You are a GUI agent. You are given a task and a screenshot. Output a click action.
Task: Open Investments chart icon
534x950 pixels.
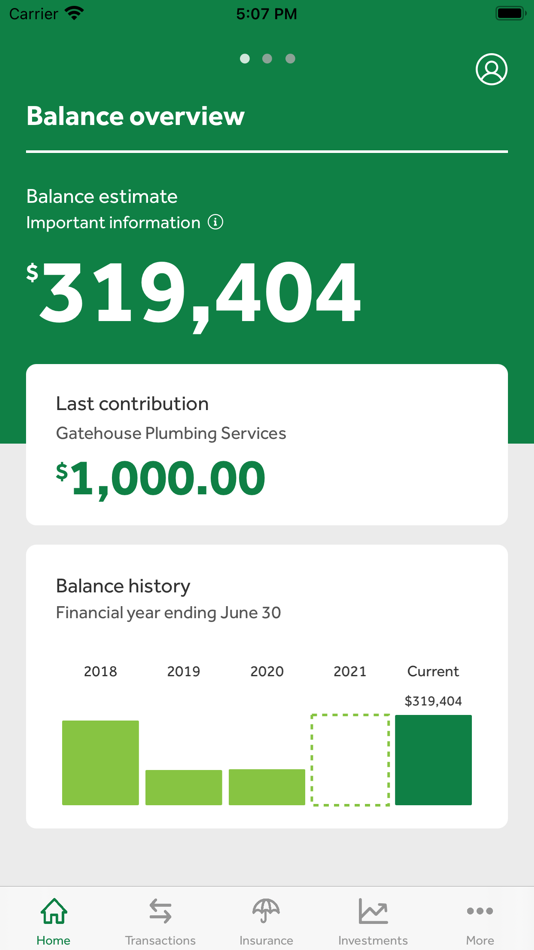373,911
